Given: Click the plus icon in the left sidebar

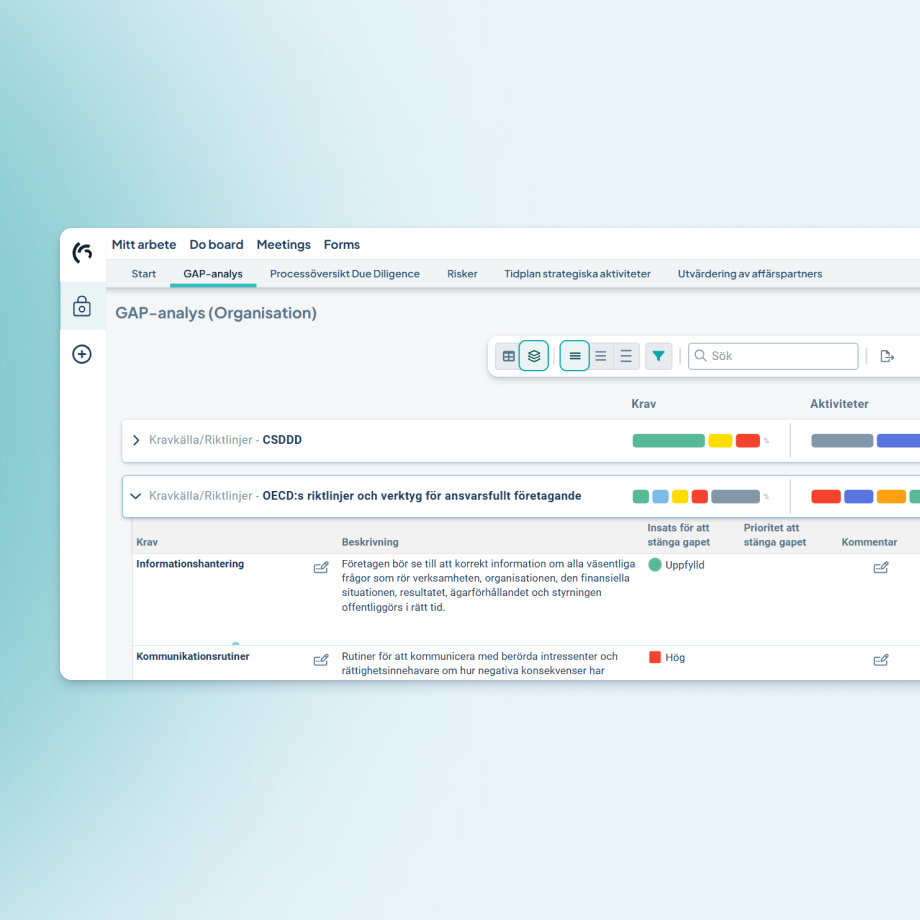Looking at the screenshot, I should click(82, 354).
